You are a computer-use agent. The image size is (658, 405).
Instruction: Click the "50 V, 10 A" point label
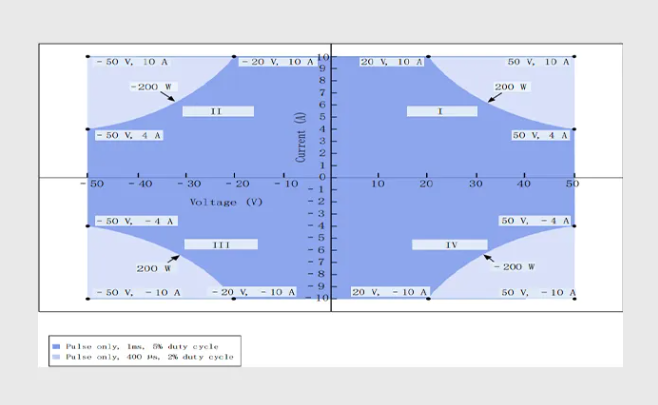(x=536, y=62)
